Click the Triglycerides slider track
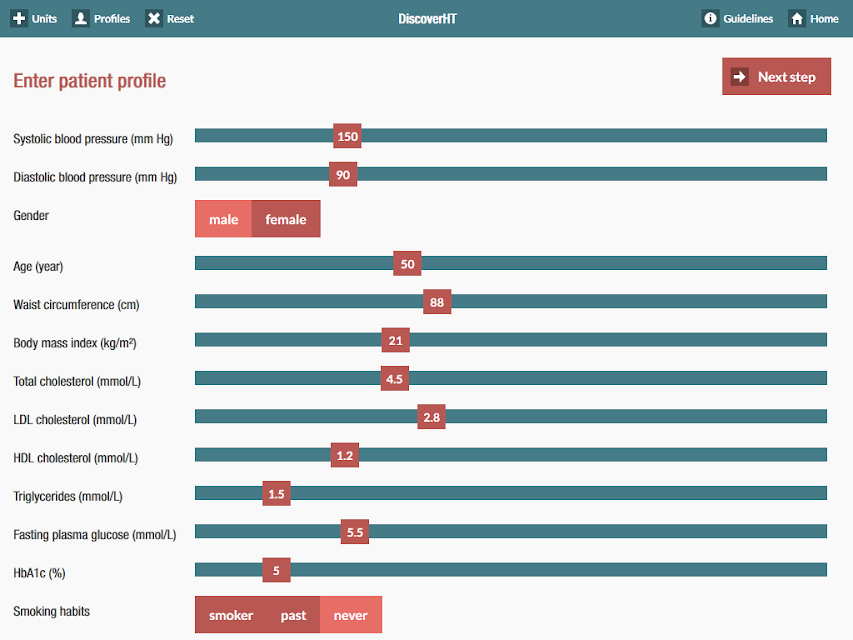Image resolution: width=853 pixels, height=640 pixels. (x=511, y=494)
